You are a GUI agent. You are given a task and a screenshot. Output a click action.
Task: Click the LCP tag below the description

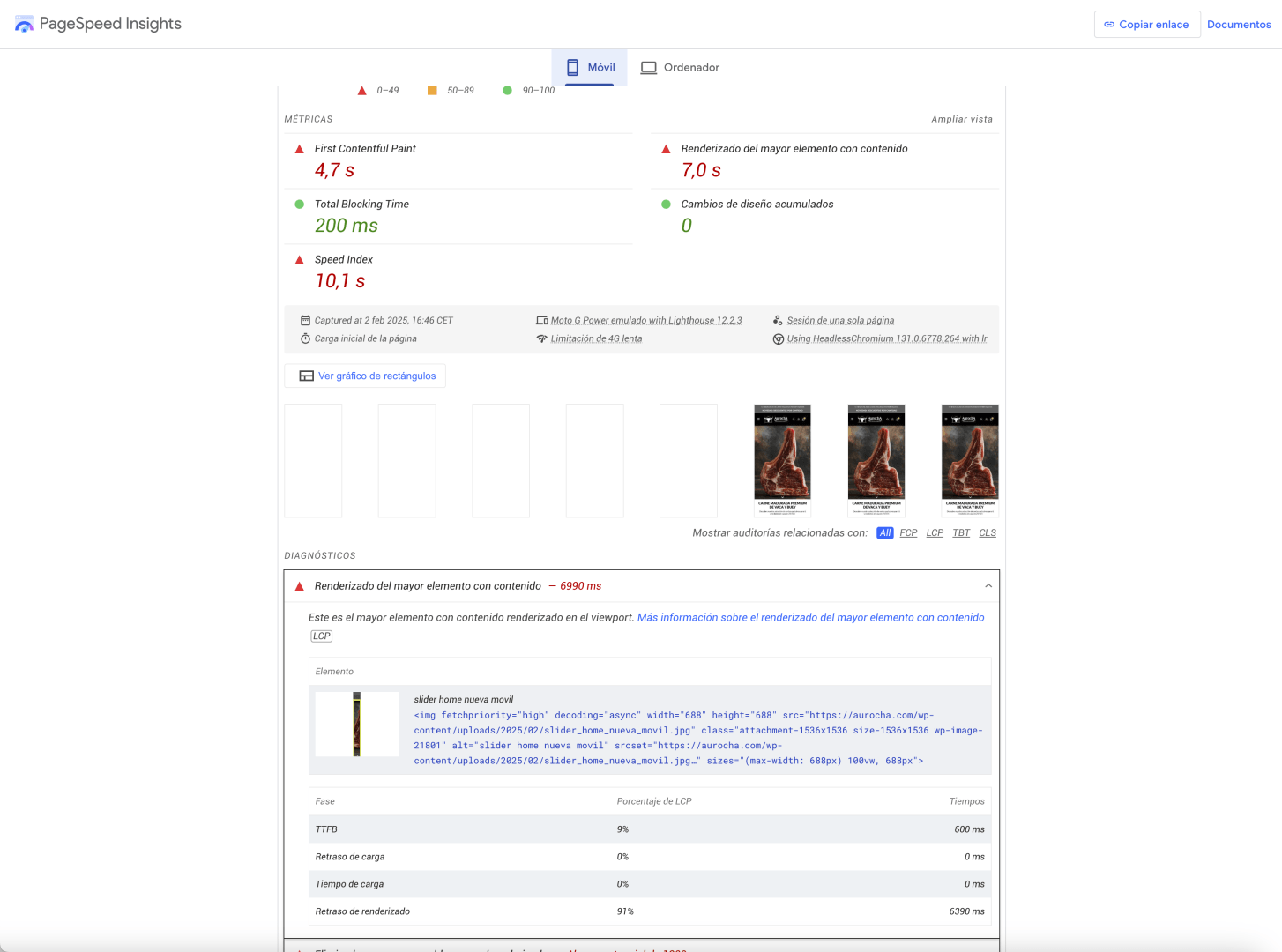click(321, 636)
